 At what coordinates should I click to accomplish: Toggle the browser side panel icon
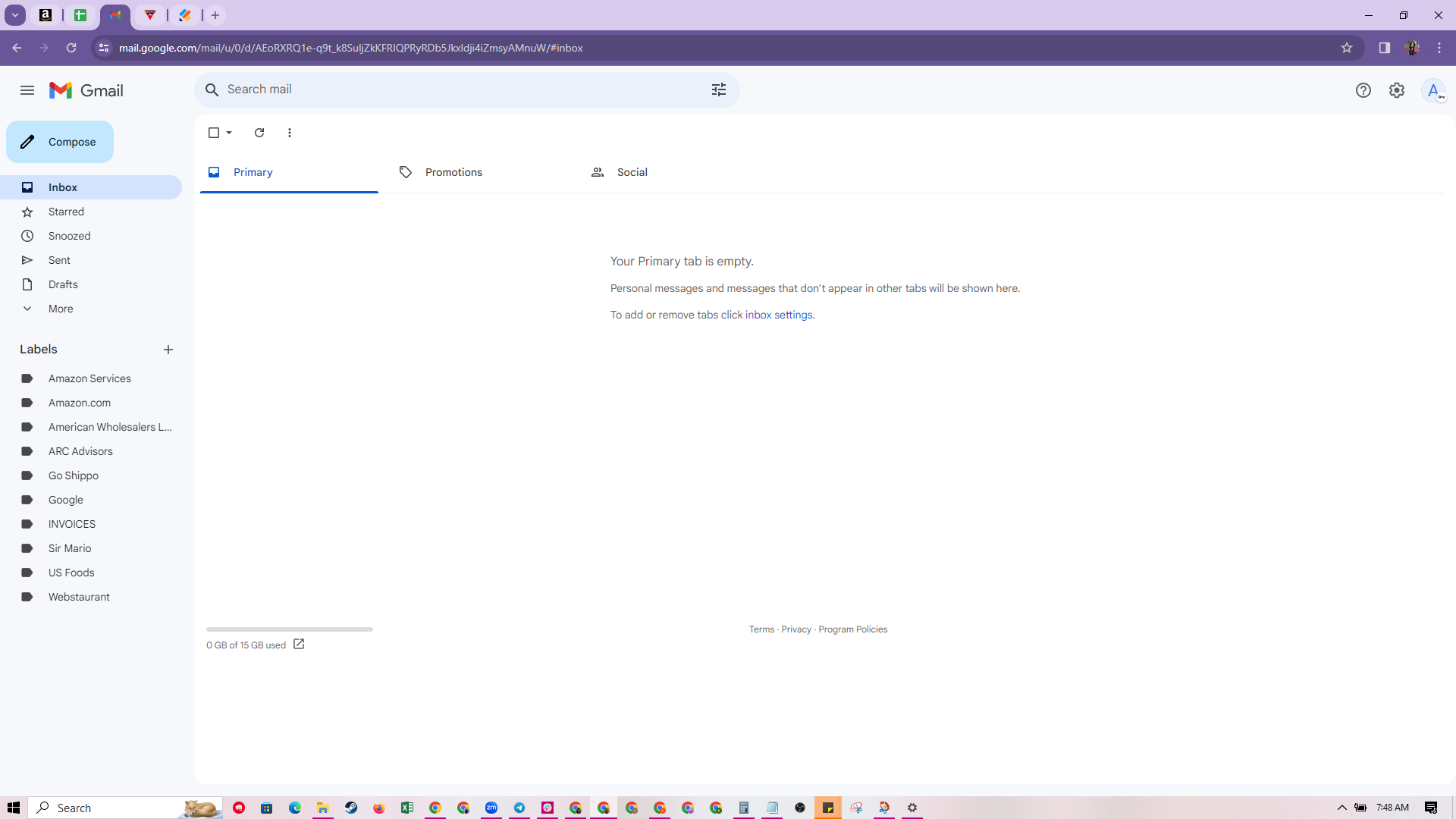click(x=1385, y=48)
